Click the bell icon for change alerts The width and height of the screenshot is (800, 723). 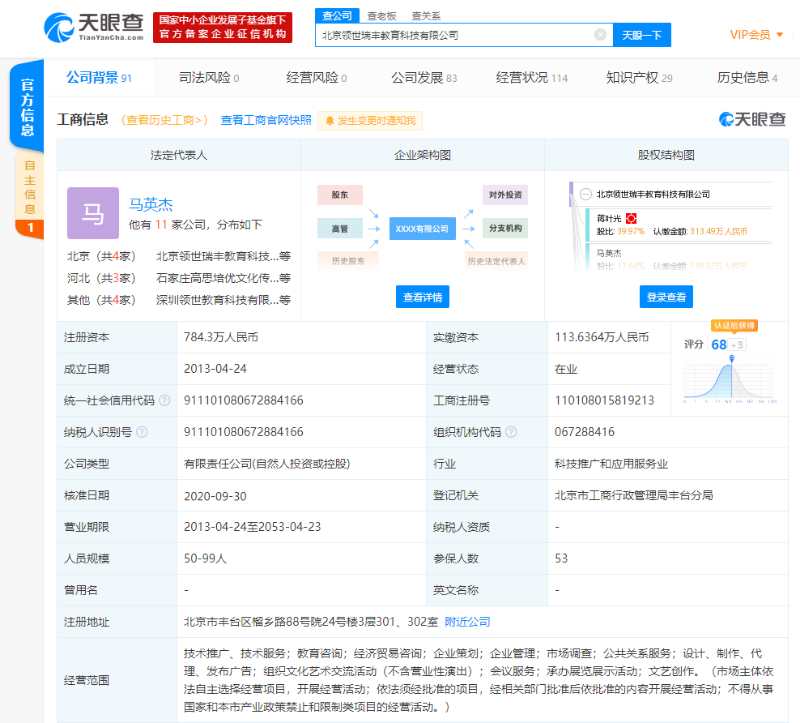330,121
